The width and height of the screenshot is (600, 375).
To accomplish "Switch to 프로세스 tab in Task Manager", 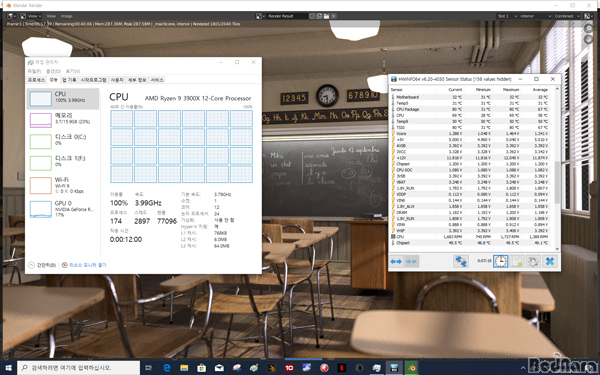I will coord(36,80).
